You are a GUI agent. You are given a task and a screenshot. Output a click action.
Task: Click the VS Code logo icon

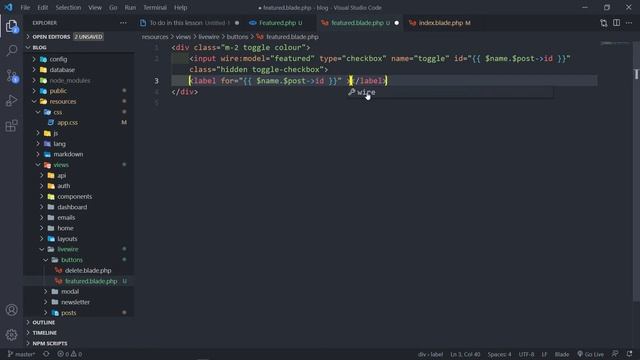8,7
